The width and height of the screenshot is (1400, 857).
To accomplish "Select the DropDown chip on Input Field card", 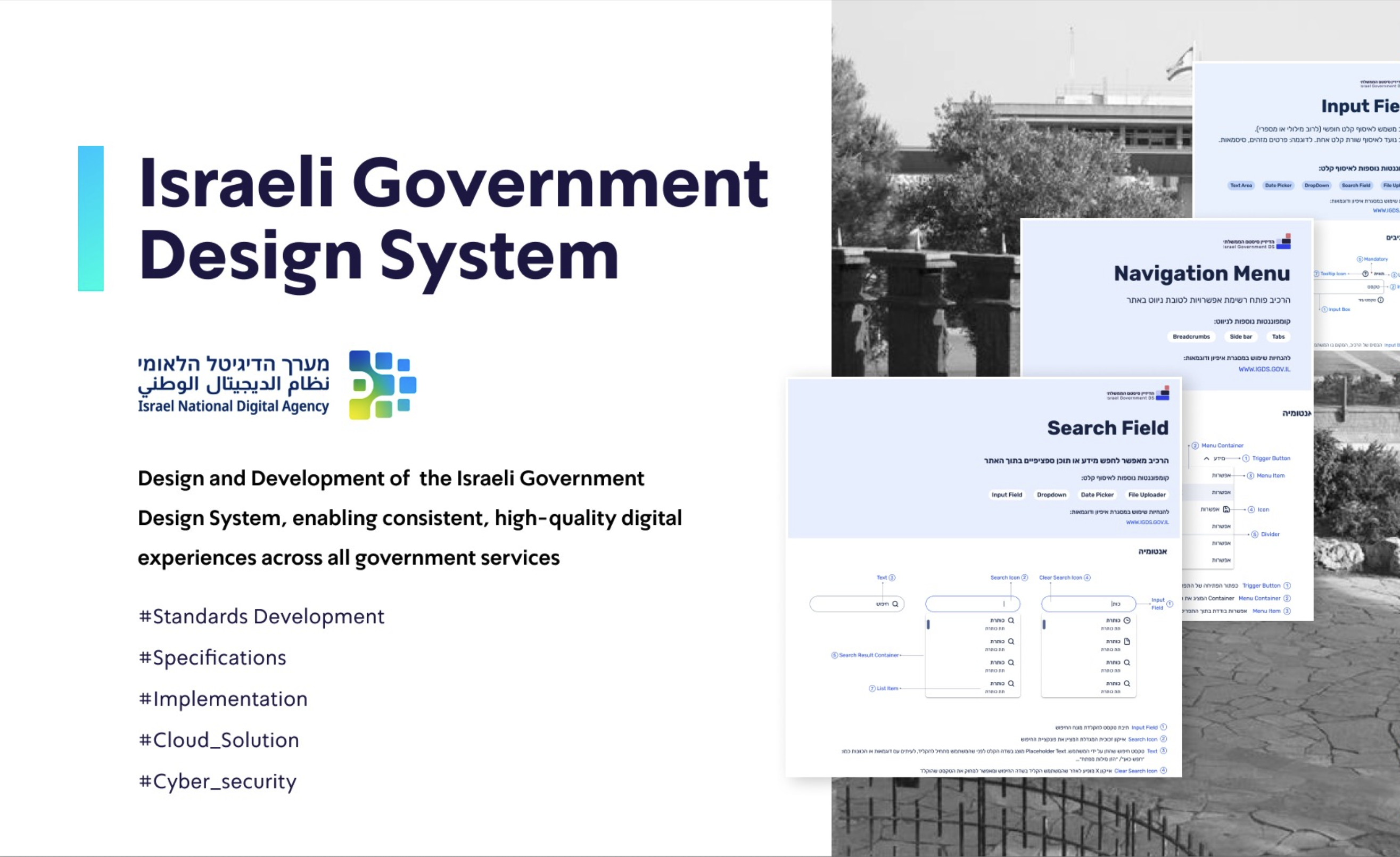I will [1316, 185].
